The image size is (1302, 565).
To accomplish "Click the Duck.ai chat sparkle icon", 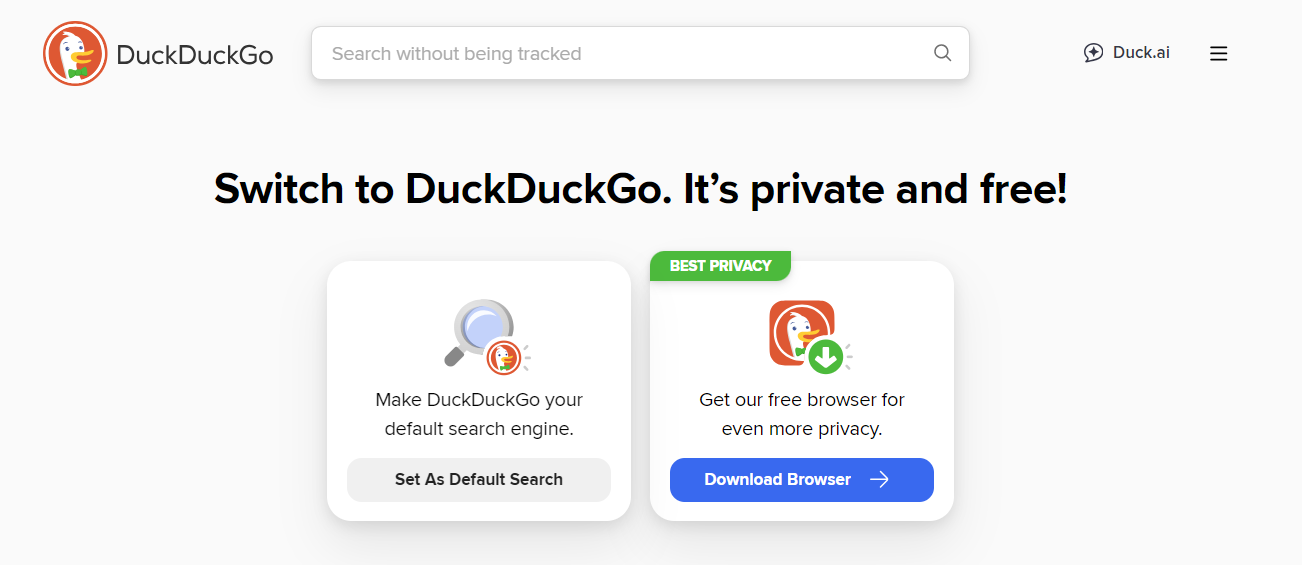I will (1093, 53).
